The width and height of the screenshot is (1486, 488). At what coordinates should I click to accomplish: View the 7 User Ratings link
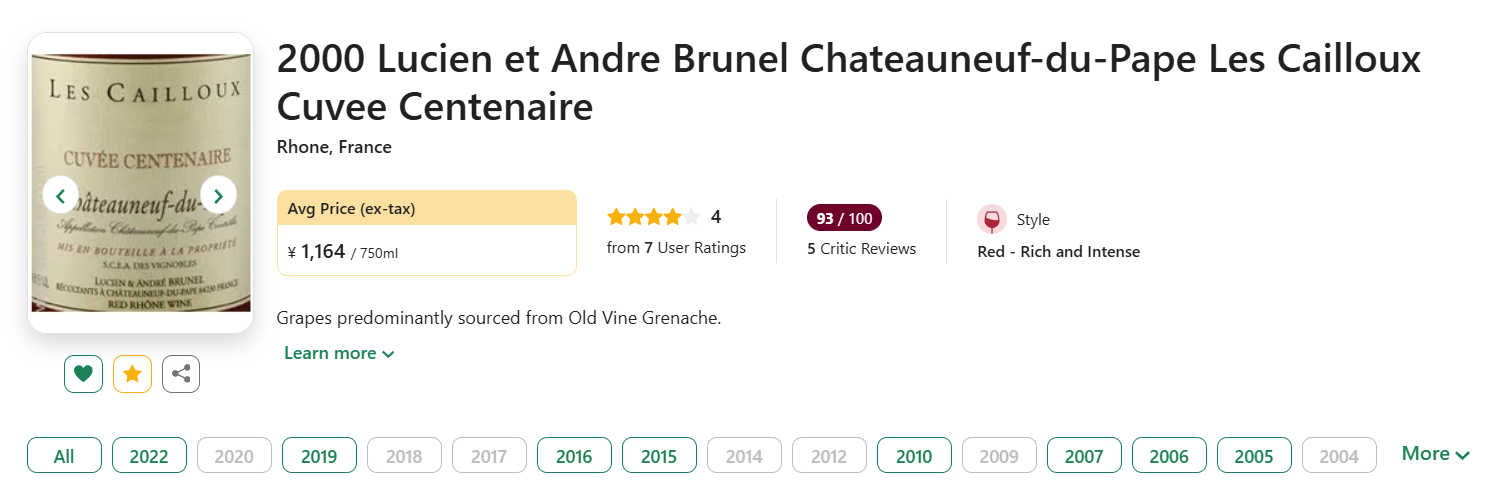tap(676, 248)
